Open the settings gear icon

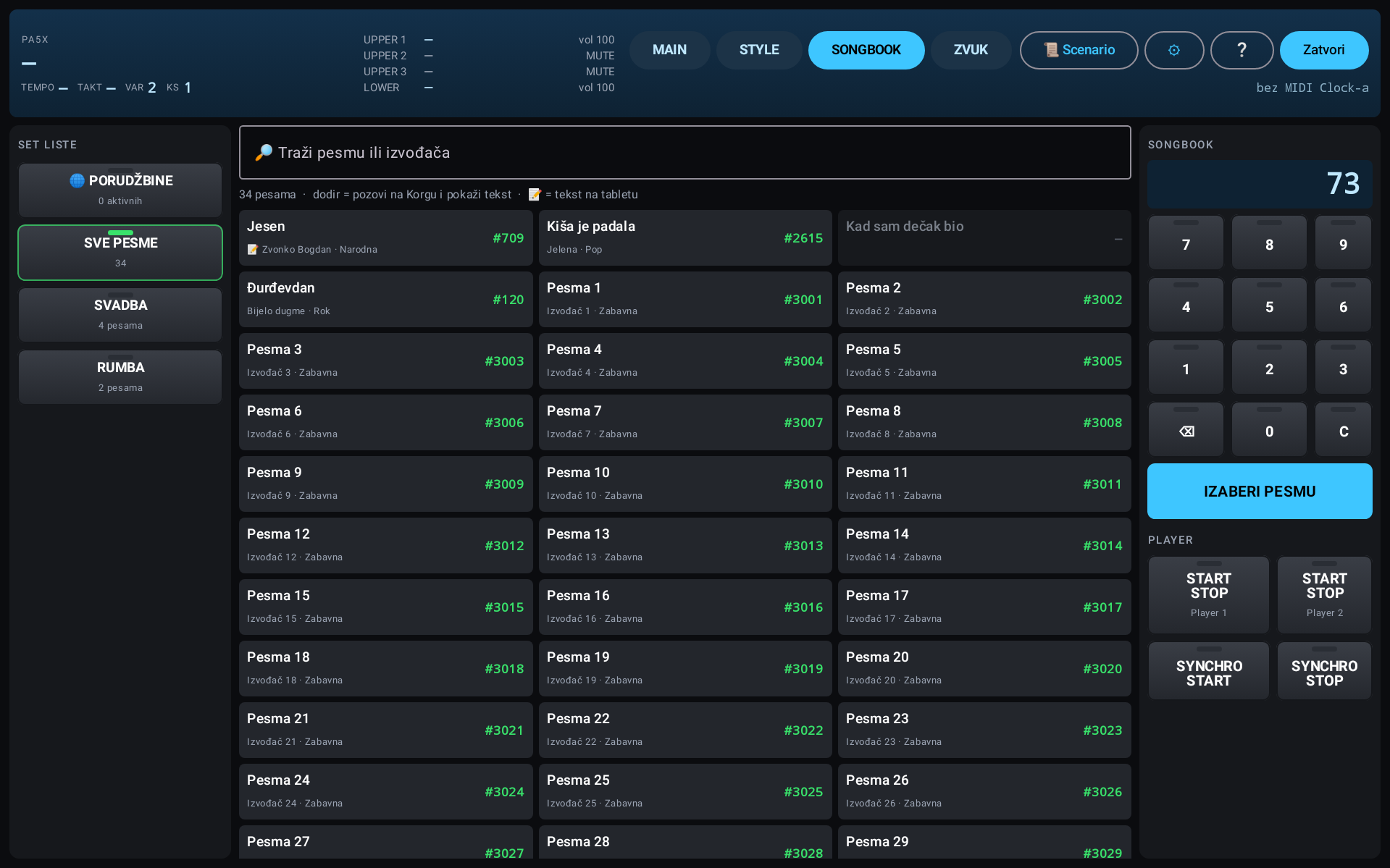tap(1173, 50)
